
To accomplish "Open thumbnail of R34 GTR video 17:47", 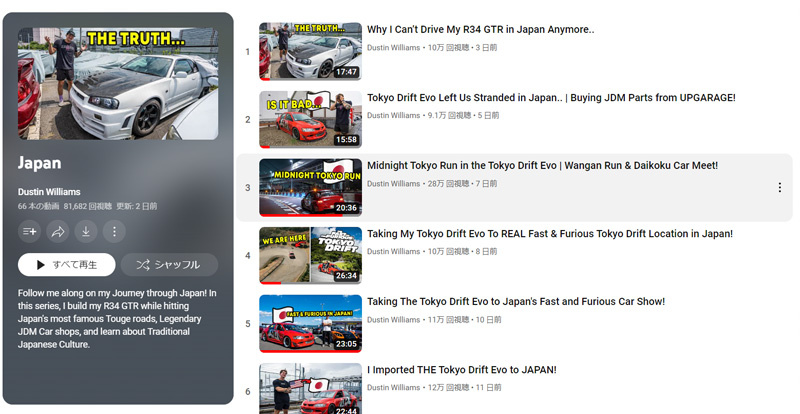I will [310, 51].
